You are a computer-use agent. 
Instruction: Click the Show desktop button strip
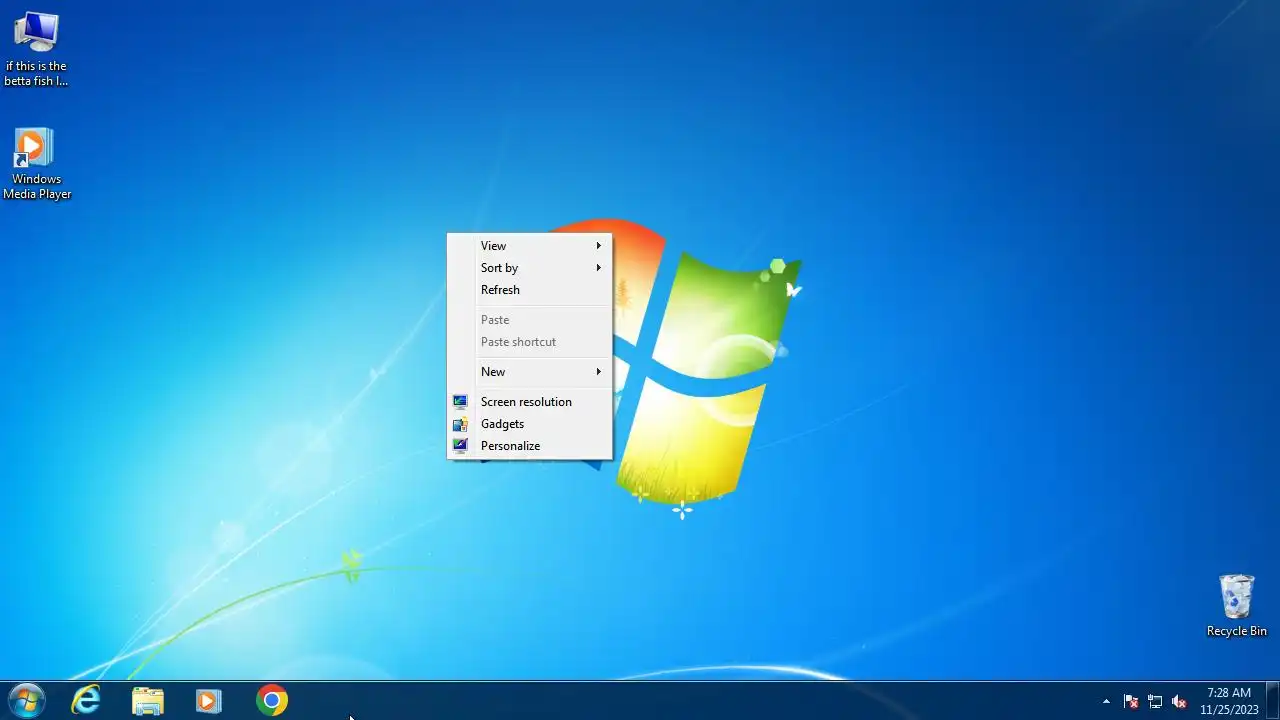click(1272, 701)
